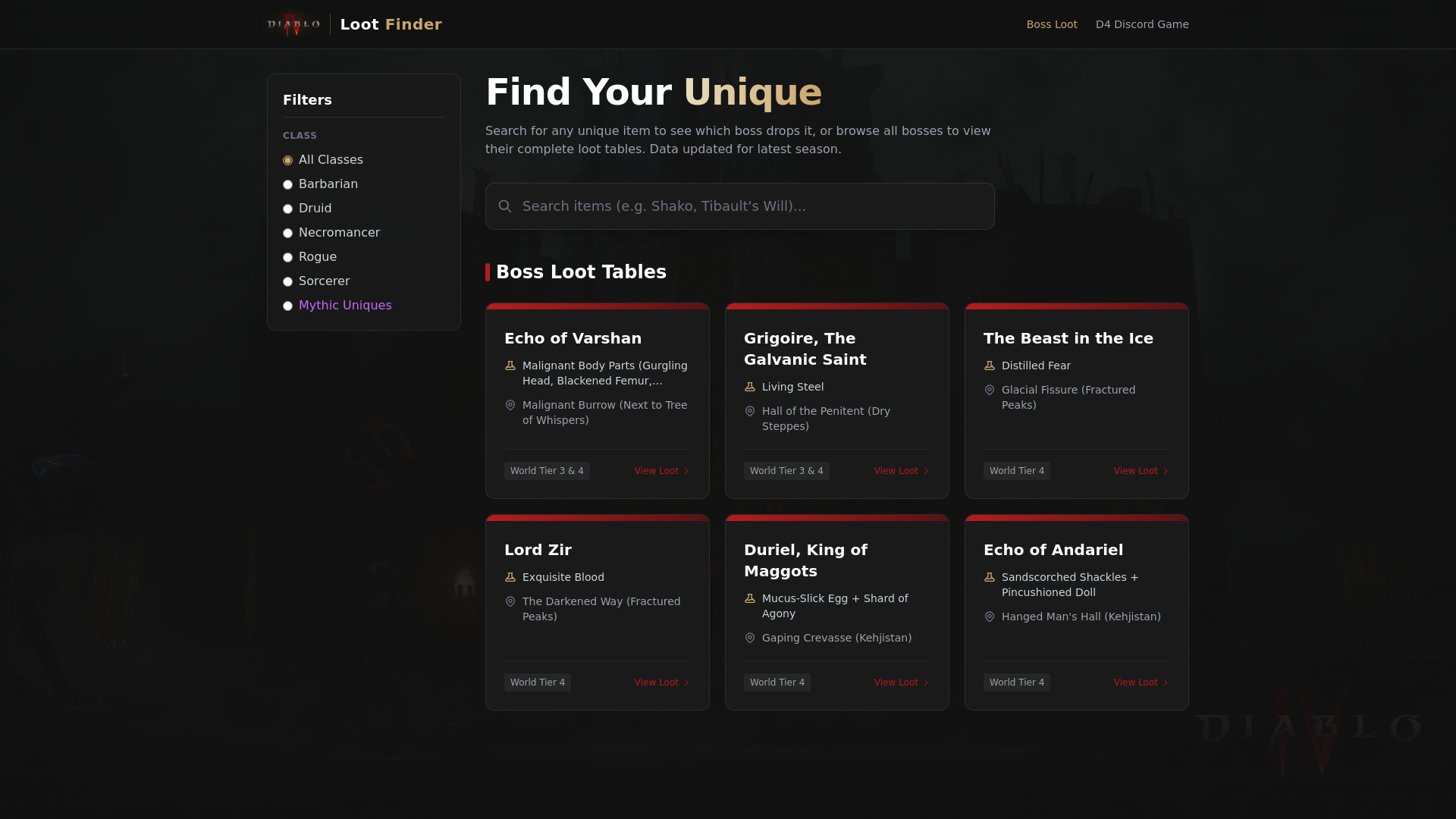This screenshot has width=1456, height=819.
Task: View Loot for Grigoire, The Galvanic Saint
Action: (902, 471)
